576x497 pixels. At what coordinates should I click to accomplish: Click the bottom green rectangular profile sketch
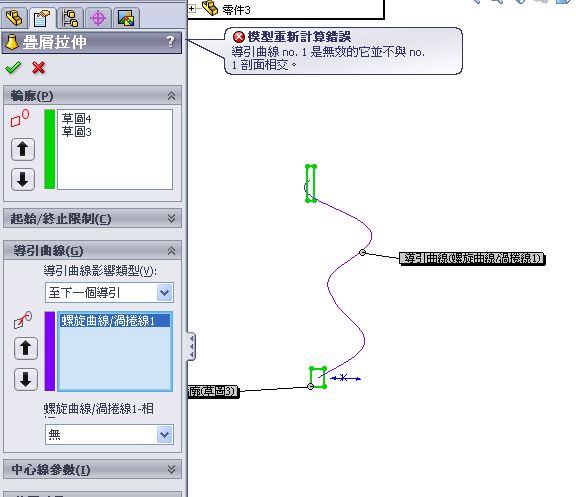pyautogui.click(x=318, y=377)
